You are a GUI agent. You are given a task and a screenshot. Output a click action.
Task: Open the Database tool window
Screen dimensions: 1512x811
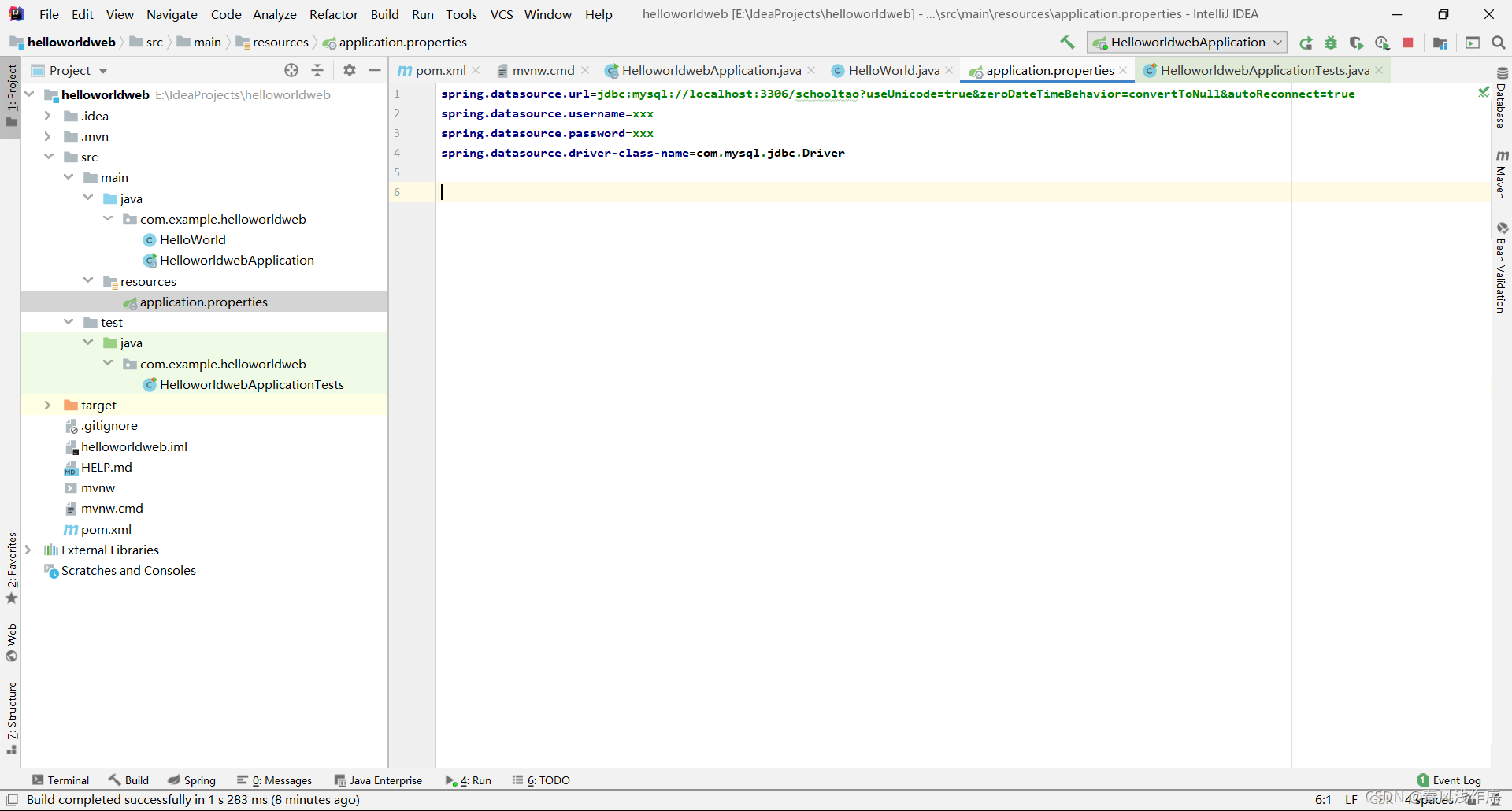coord(1502,98)
